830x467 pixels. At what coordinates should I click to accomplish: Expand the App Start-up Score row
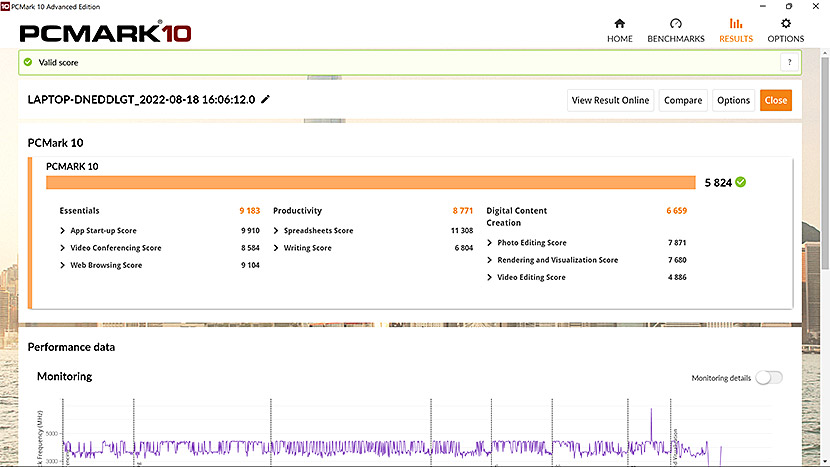click(x=64, y=230)
